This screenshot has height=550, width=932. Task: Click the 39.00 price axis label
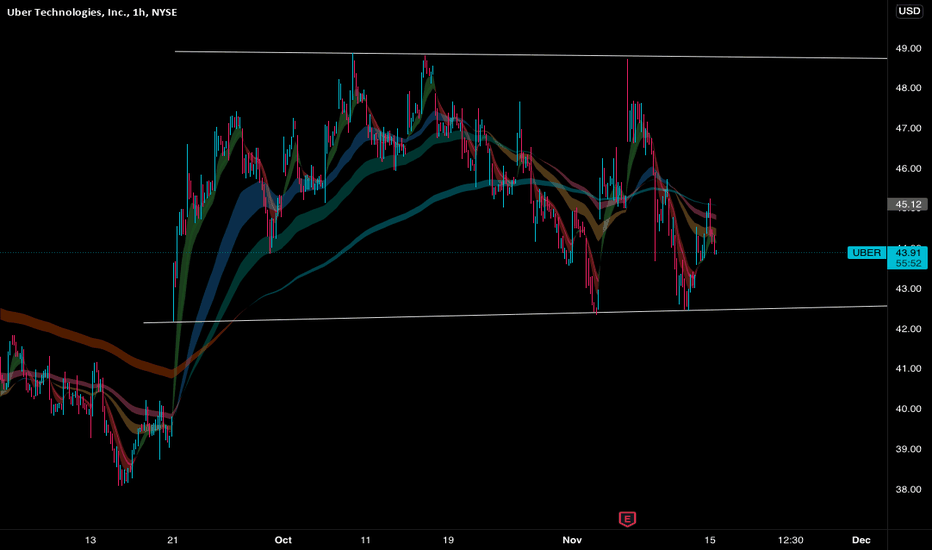[x=908, y=450]
